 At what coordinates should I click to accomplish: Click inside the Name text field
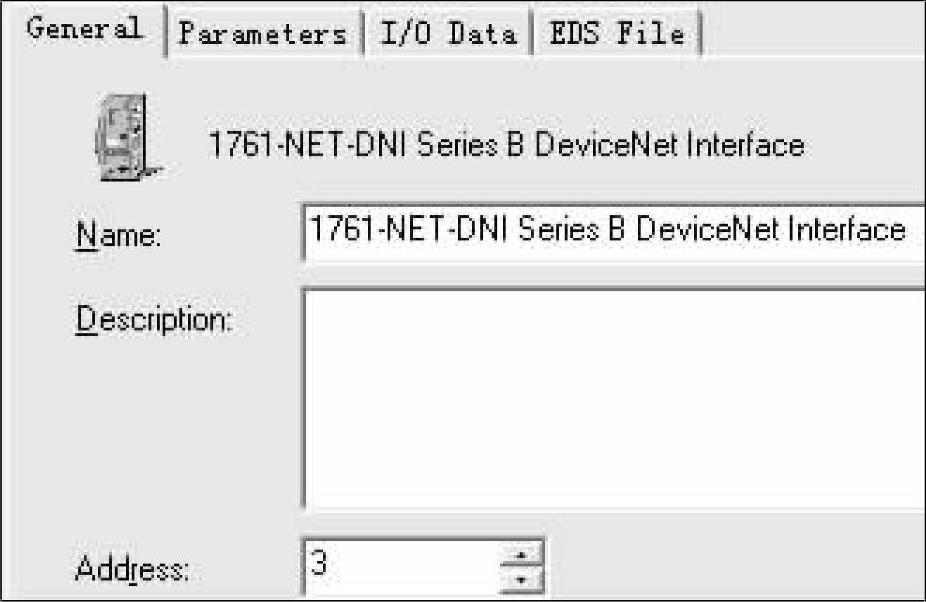(612, 232)
